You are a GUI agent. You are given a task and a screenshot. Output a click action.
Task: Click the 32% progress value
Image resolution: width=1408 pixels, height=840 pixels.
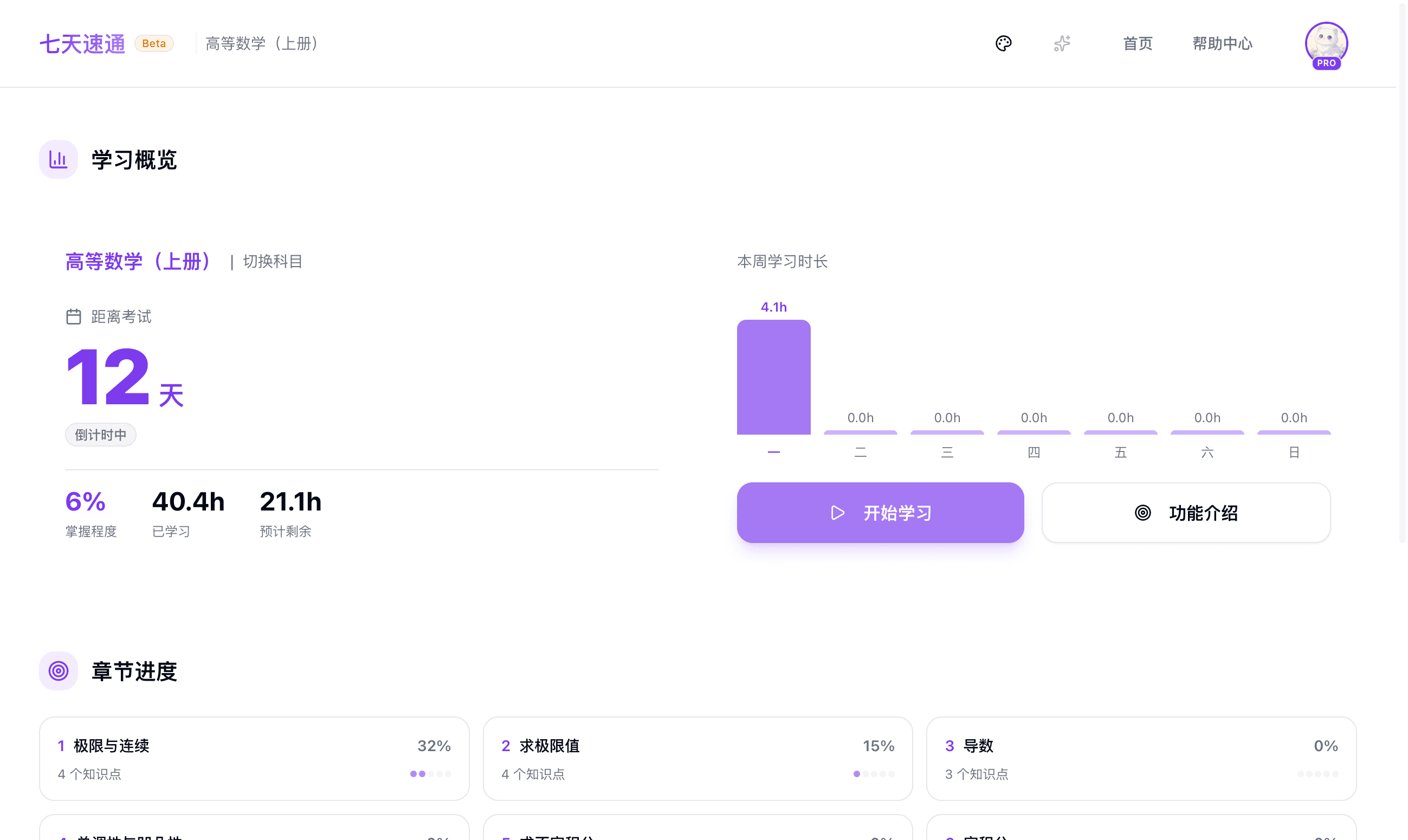tap(434, 746)
